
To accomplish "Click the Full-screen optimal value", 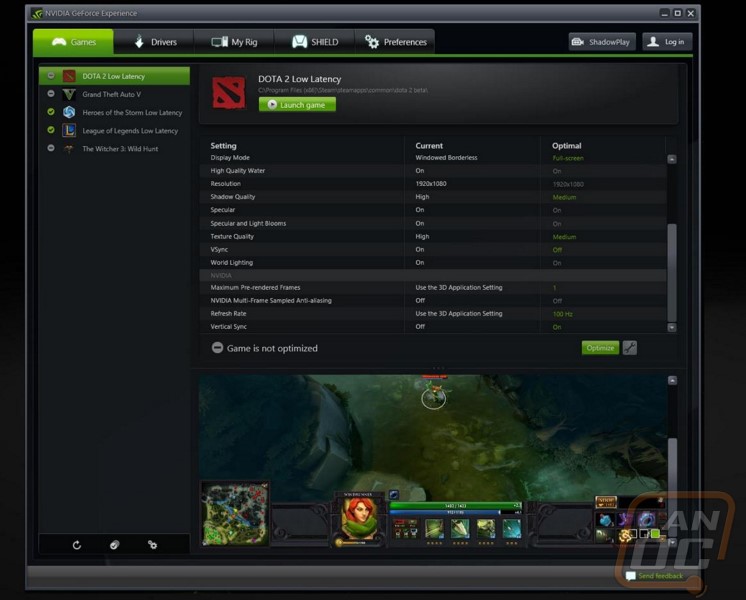I will tap(568, 158).
